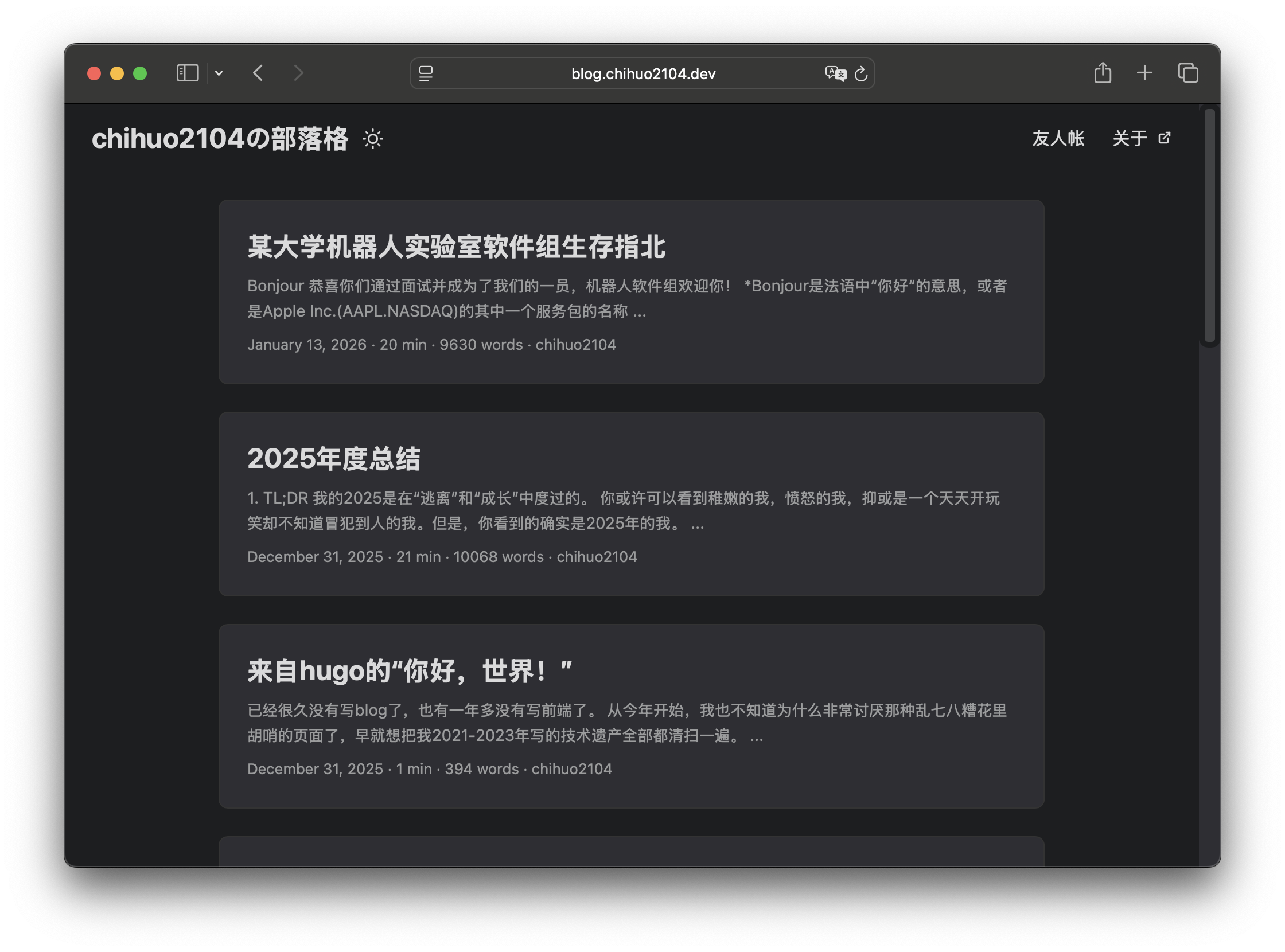Reload the page with refresh icon

pyautogui.click(x=860, y=74)
